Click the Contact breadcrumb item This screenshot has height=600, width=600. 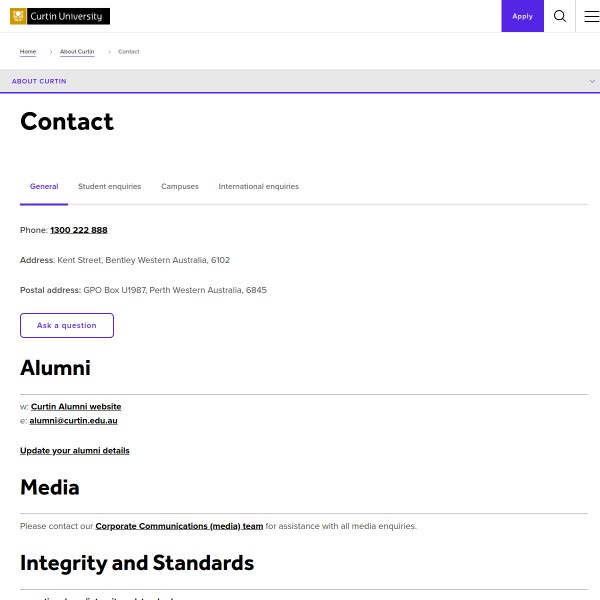click(129, 51)
